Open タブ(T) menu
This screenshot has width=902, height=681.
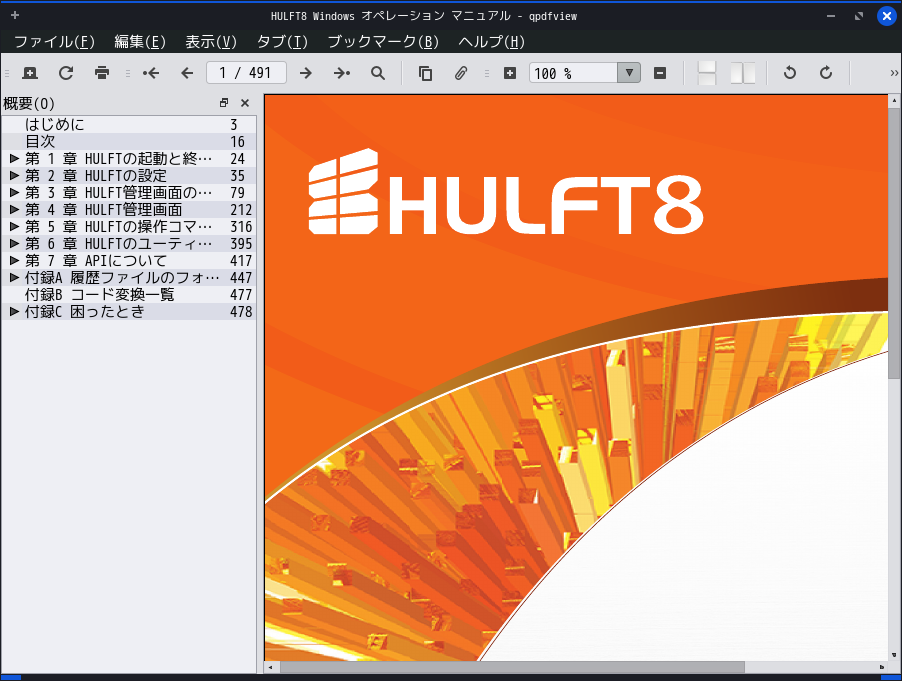tap(282, 41)
